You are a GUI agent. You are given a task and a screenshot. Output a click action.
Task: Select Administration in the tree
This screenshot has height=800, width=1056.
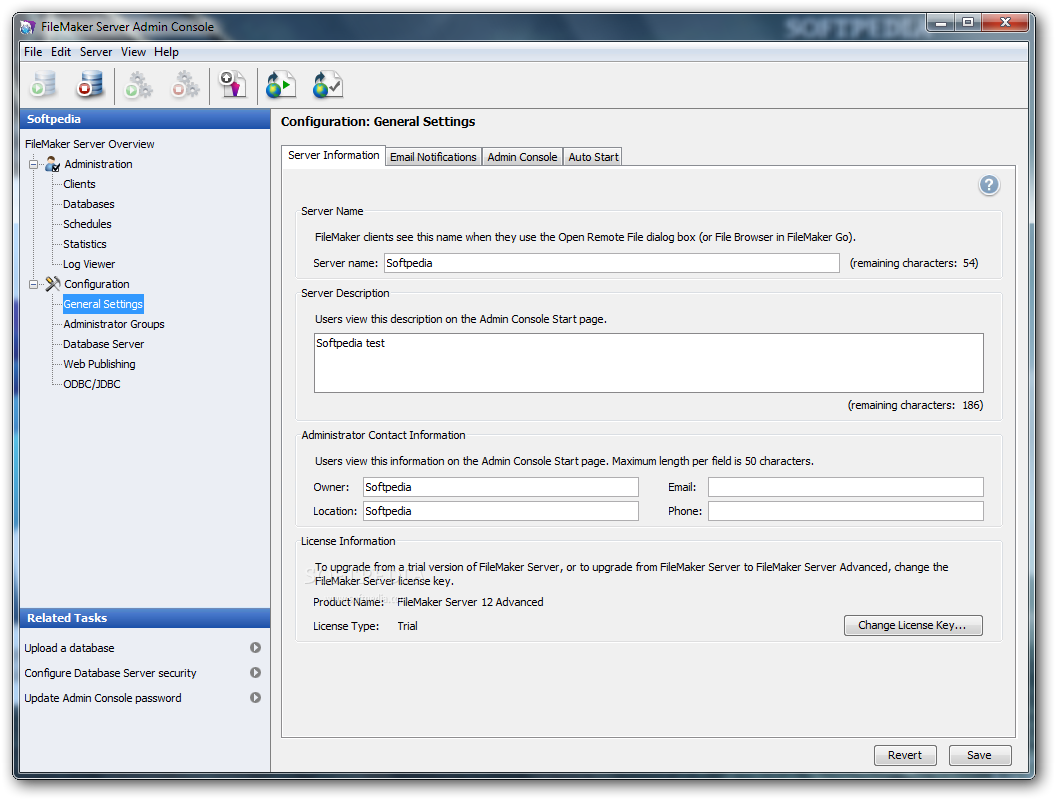coord(98,164)
